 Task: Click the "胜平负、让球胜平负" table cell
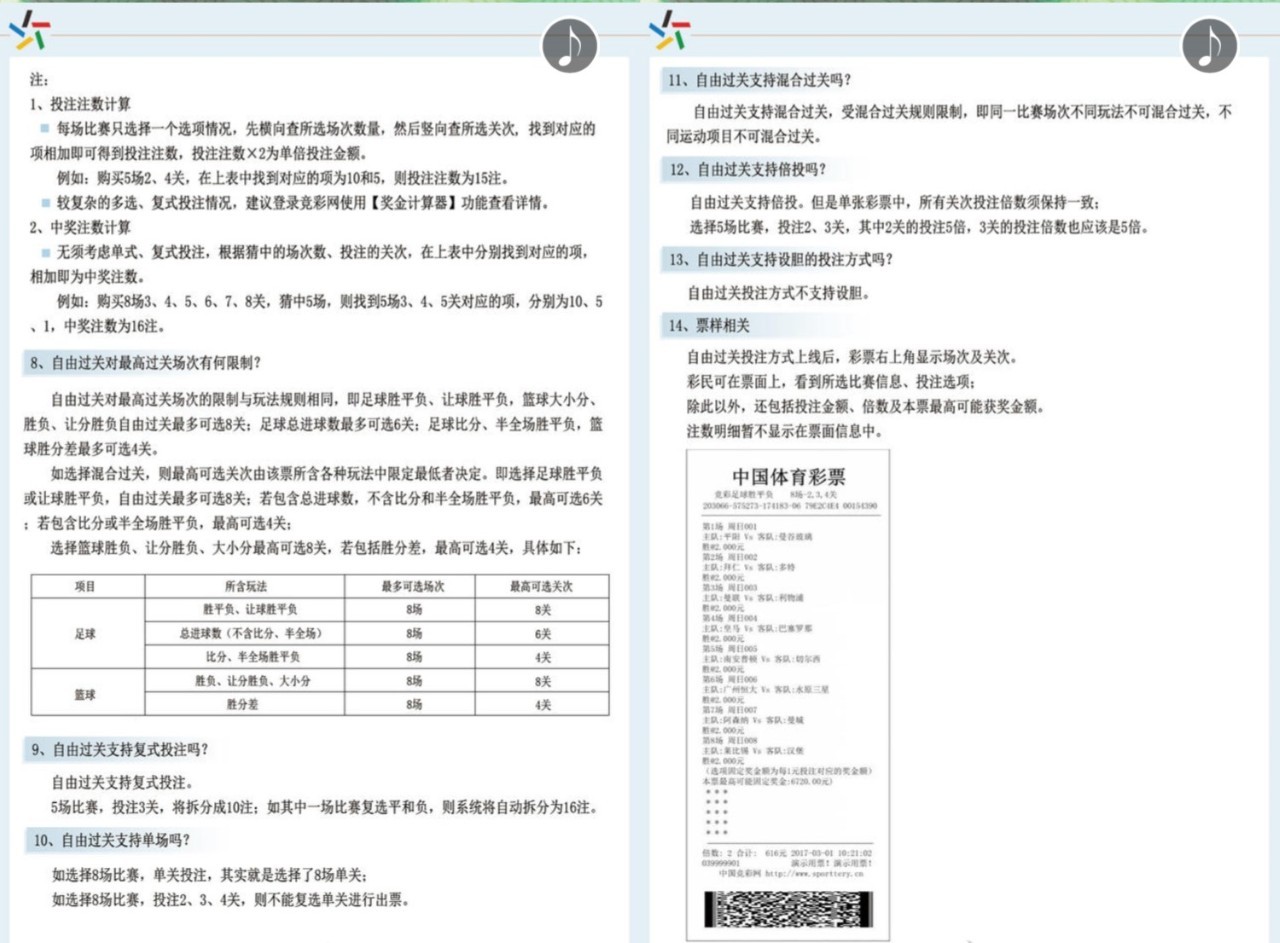[x=244, y=609]
